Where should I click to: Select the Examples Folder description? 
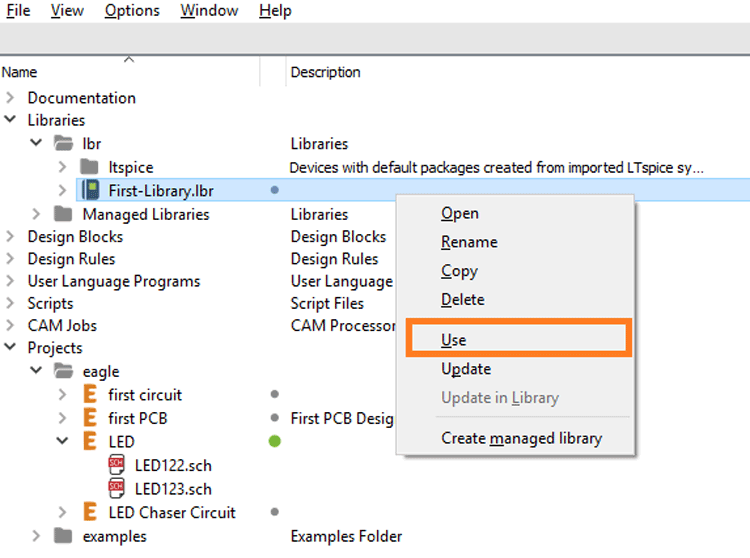pos(346,536)
